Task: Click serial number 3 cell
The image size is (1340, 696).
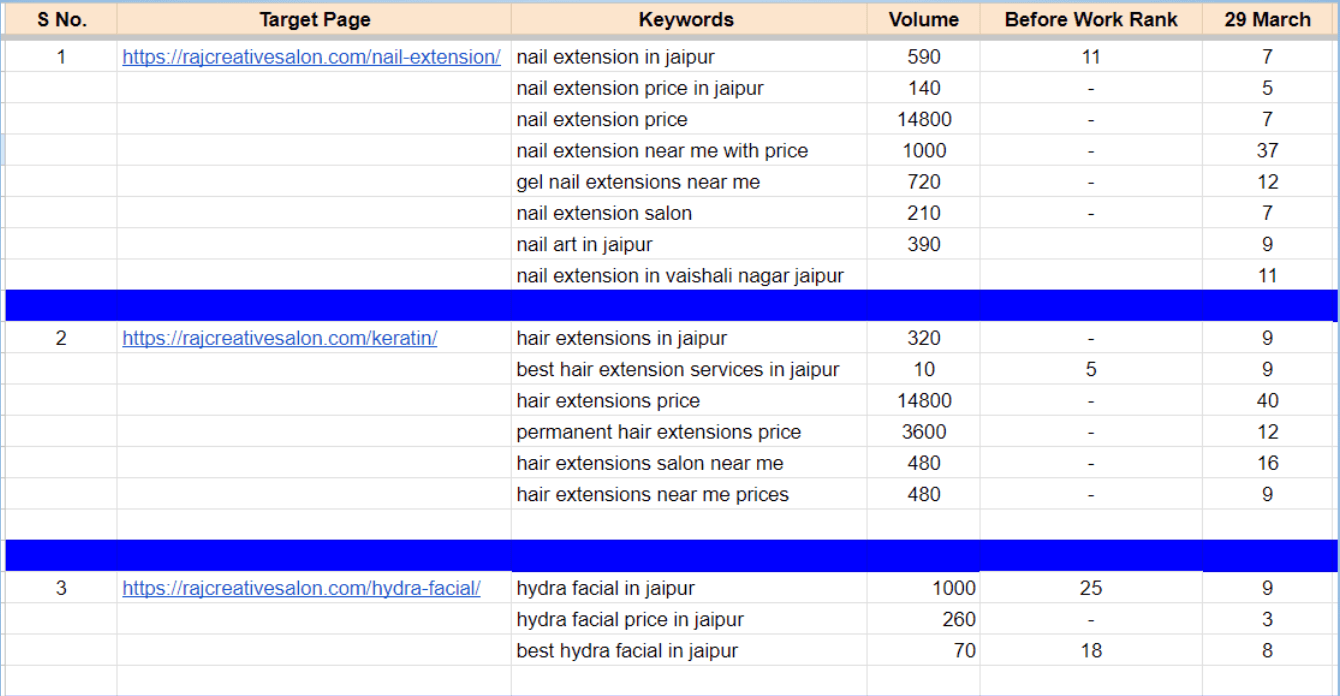Action: (61, 588)
